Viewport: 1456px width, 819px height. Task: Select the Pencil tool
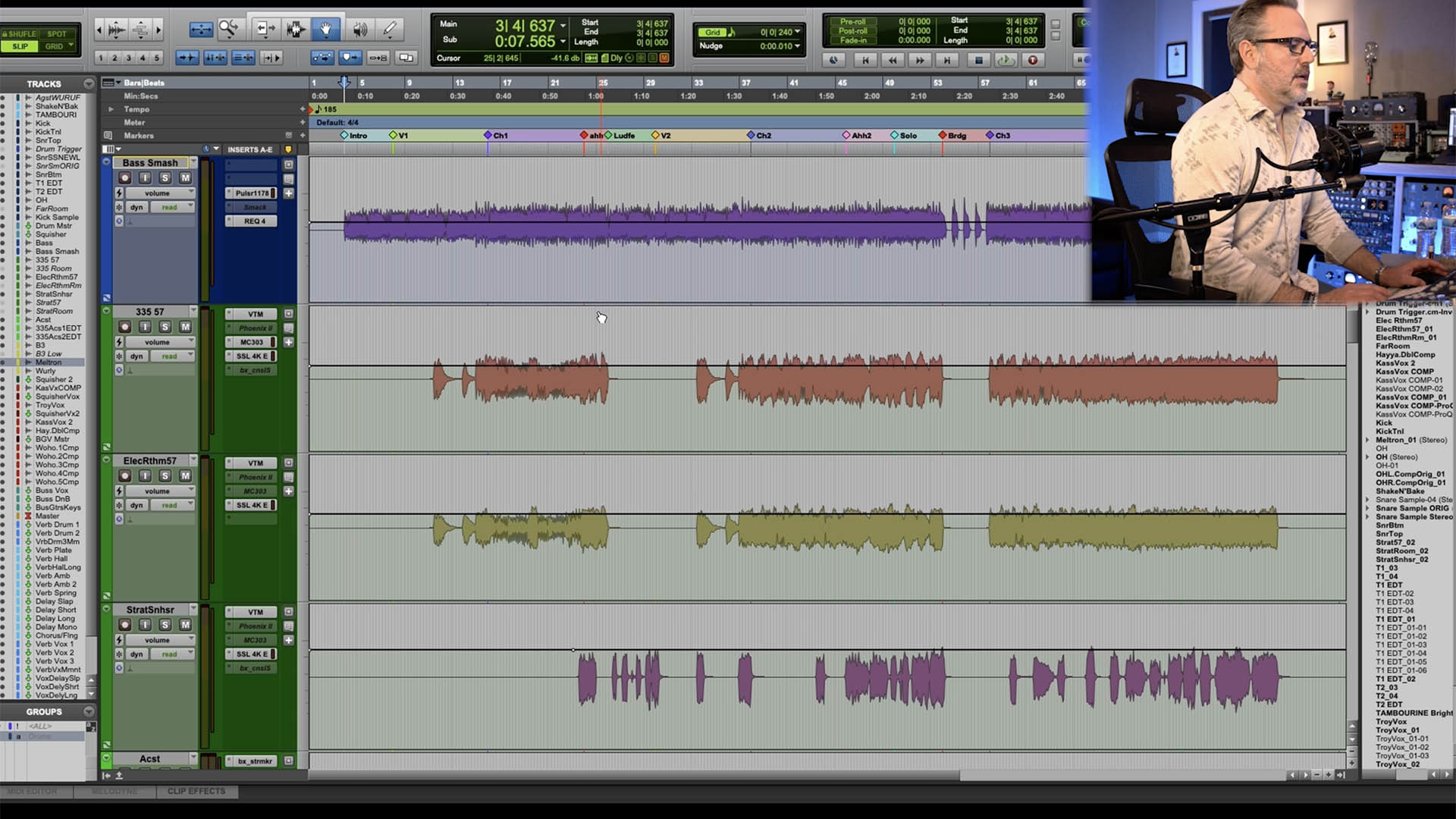click(390, 30)
